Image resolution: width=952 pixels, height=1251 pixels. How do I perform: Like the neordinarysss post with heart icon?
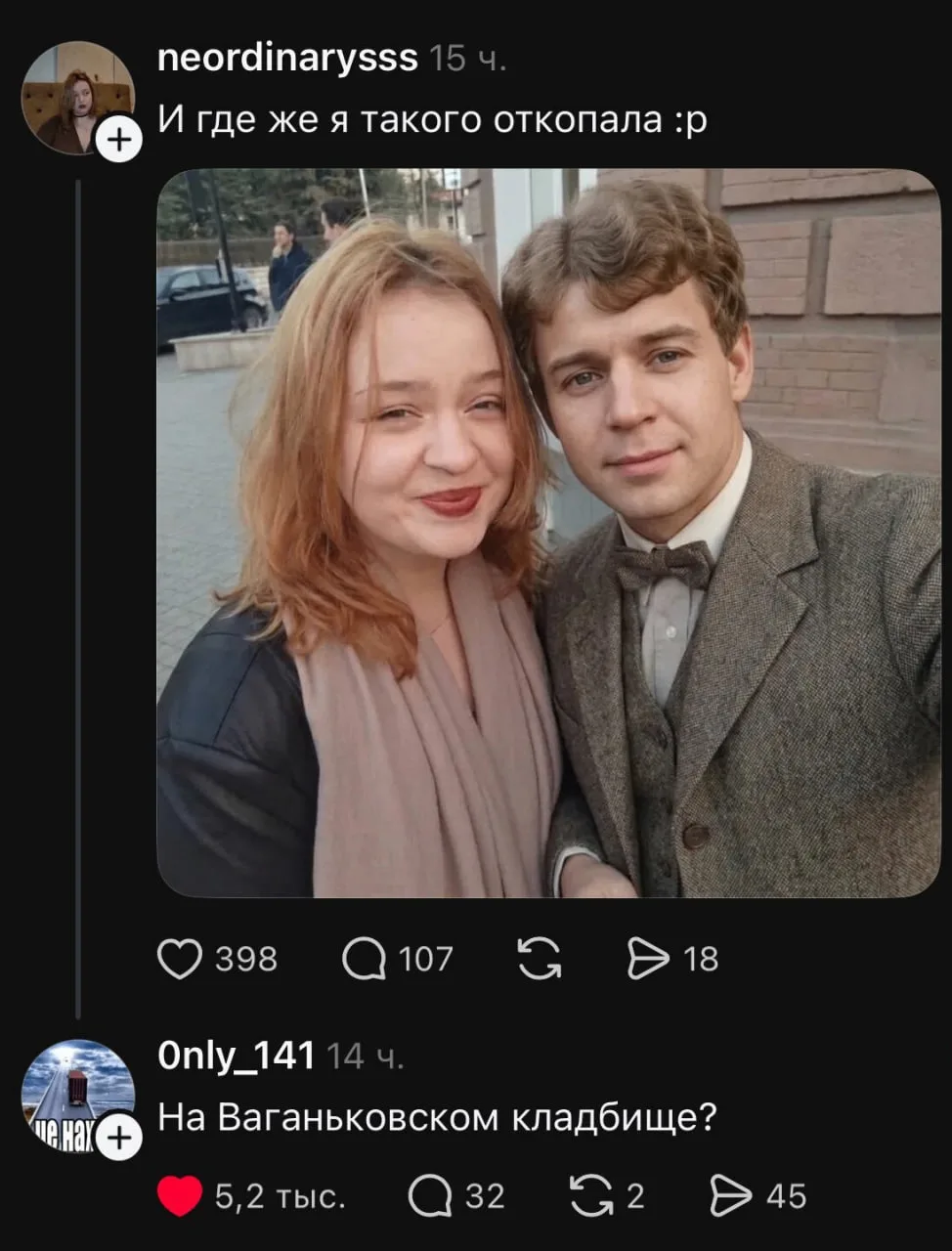pyautogui.click(x=180, y=959)
